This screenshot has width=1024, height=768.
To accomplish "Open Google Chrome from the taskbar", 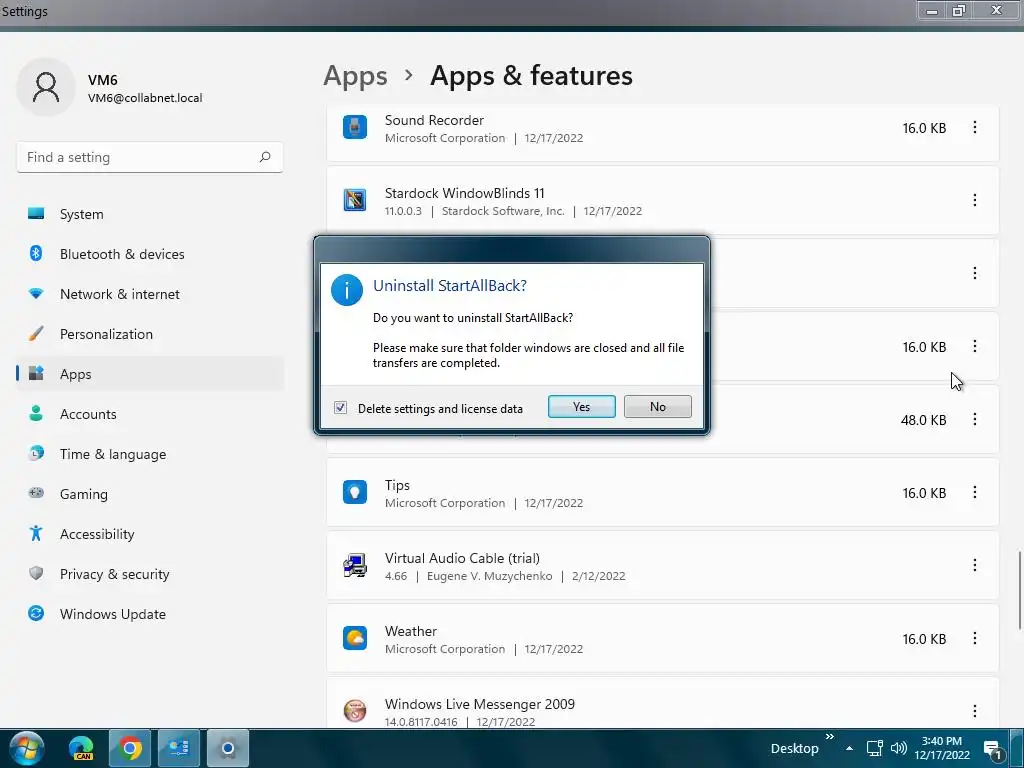I will (130, 748).
